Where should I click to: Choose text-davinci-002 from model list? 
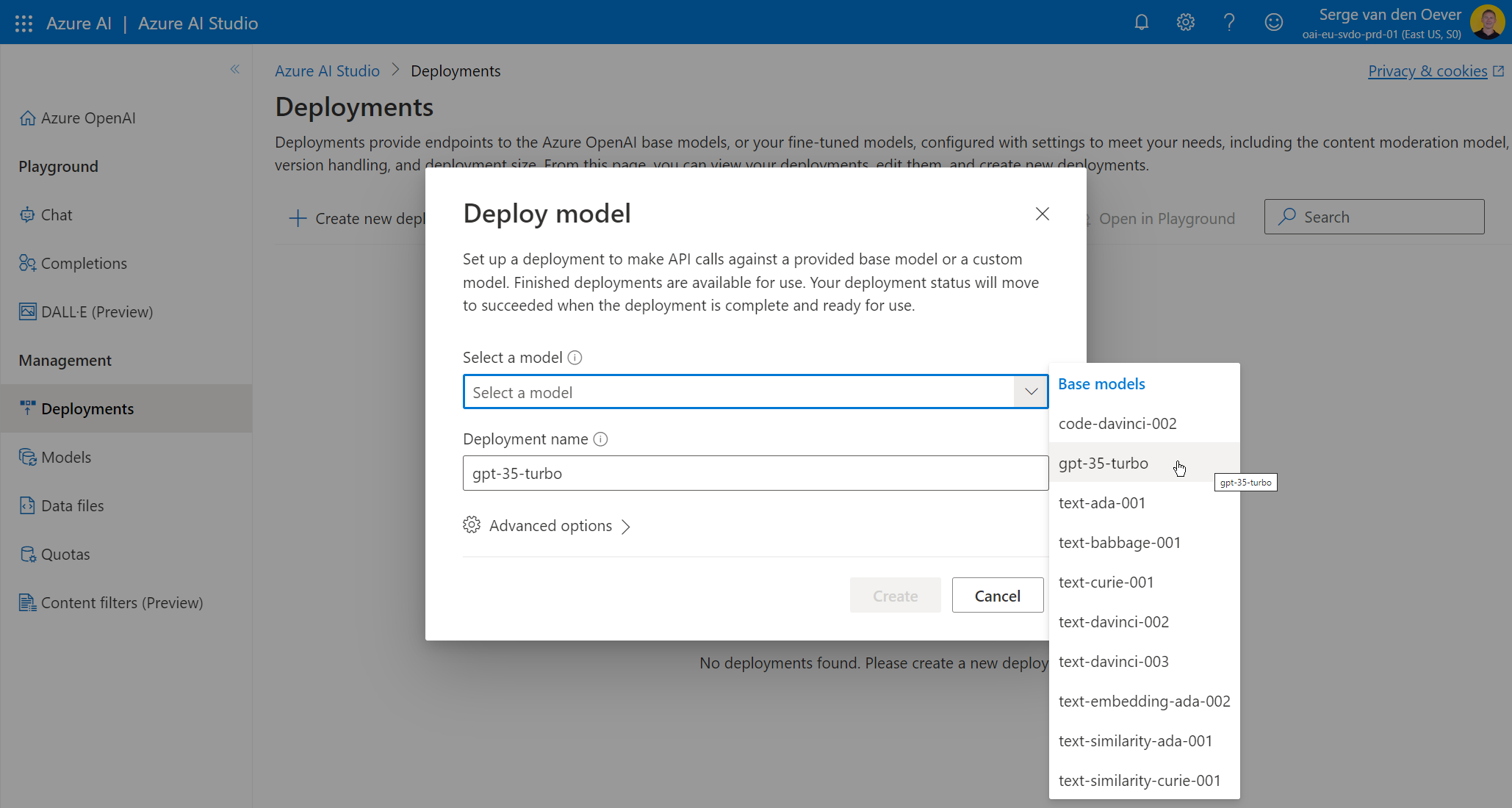[1144, 621]
